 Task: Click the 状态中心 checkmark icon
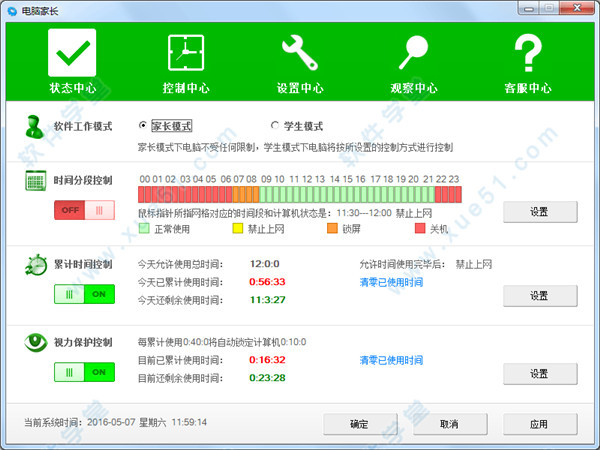(x=72, y=52)
